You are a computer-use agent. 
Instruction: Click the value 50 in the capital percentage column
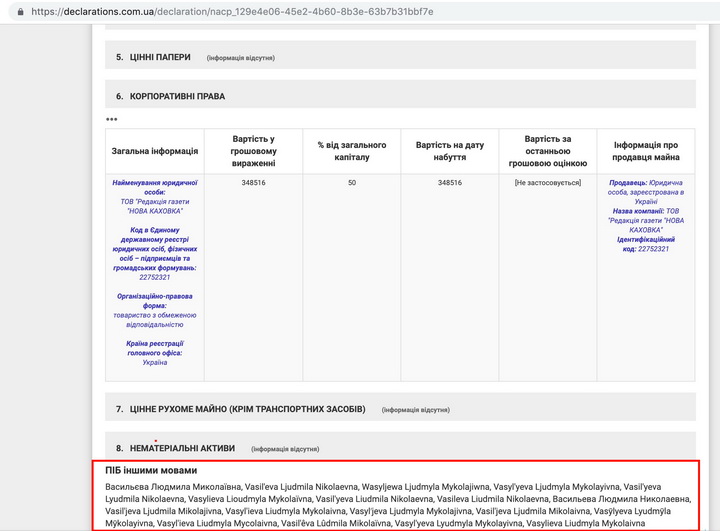pos(351,183)
